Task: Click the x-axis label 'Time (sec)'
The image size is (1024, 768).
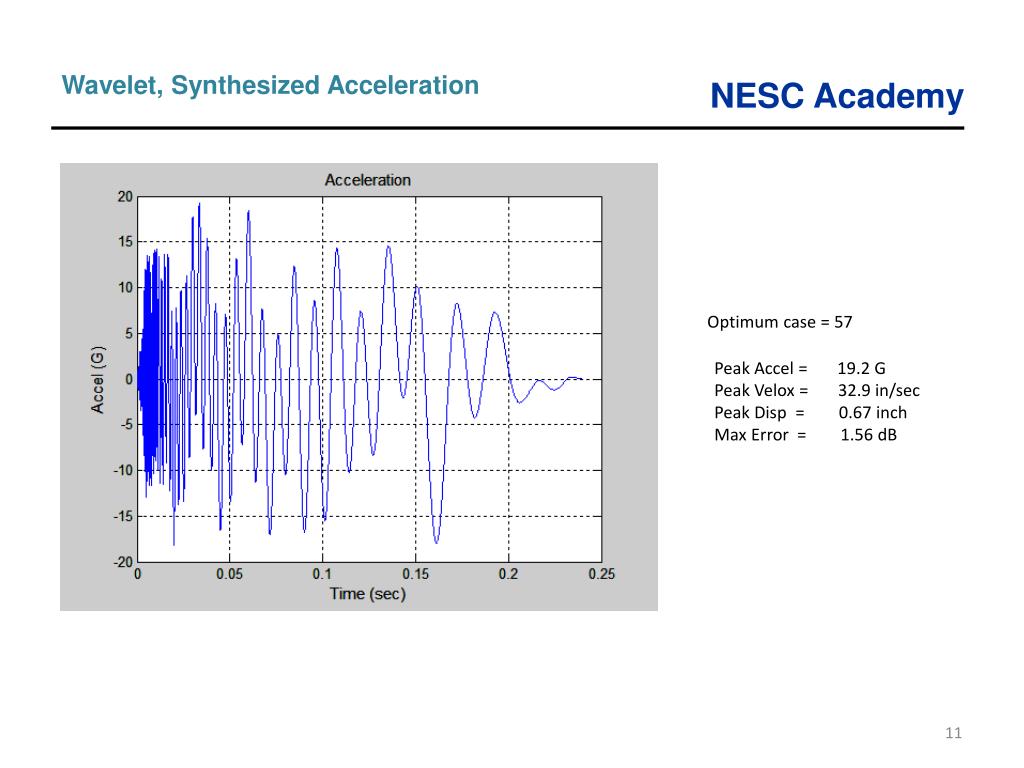Action: [x=368, y=594]
